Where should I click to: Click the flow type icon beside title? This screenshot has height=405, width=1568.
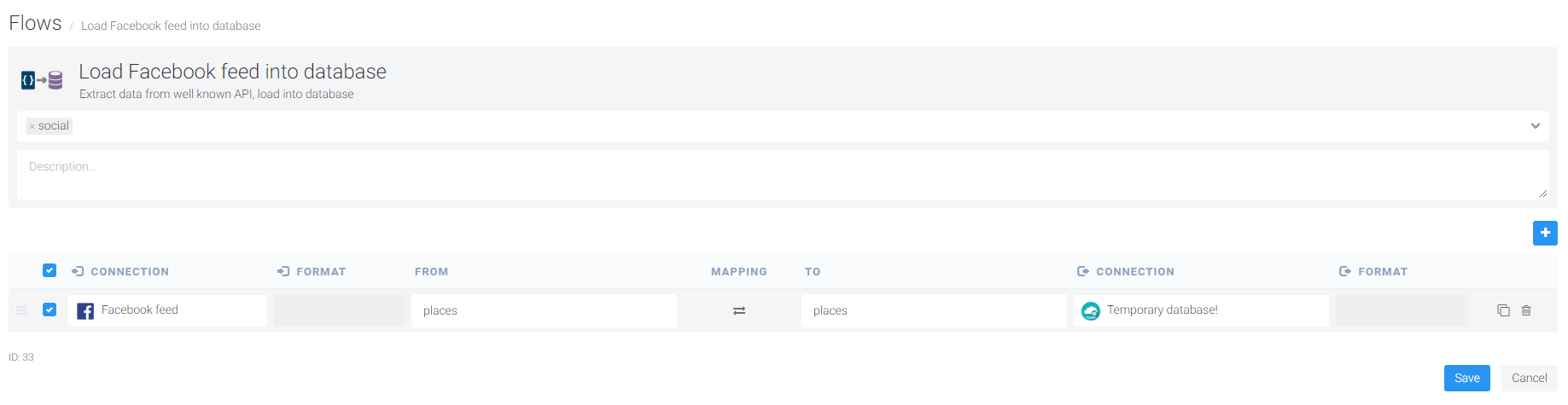coord(42,80)
